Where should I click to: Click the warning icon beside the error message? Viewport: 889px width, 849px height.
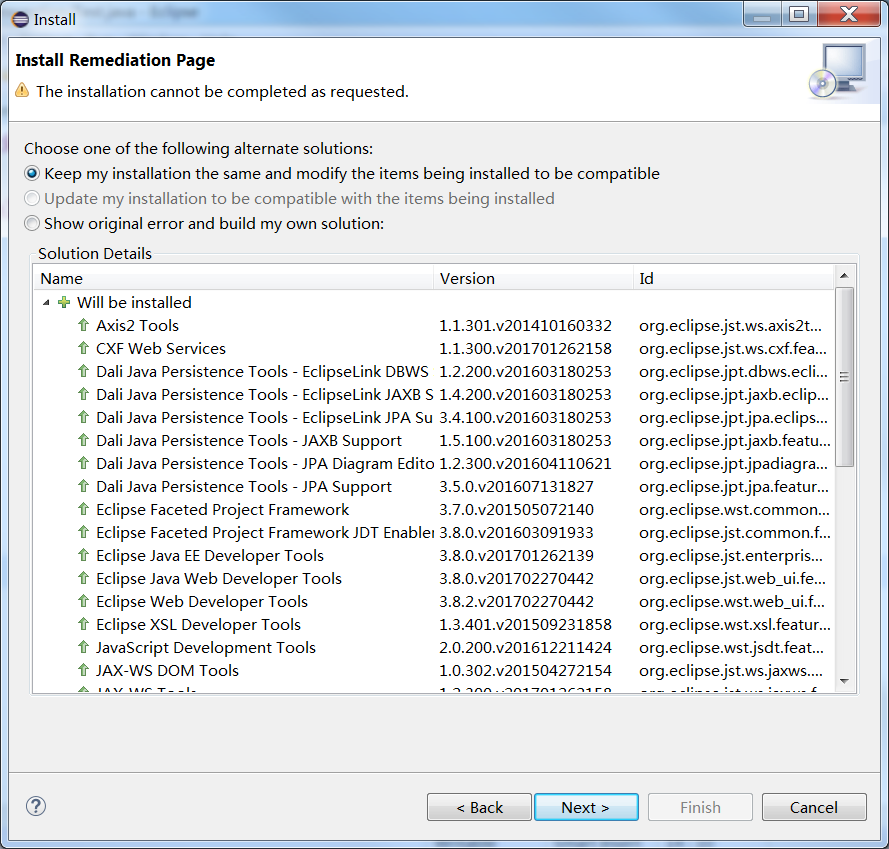coord(22,90)
